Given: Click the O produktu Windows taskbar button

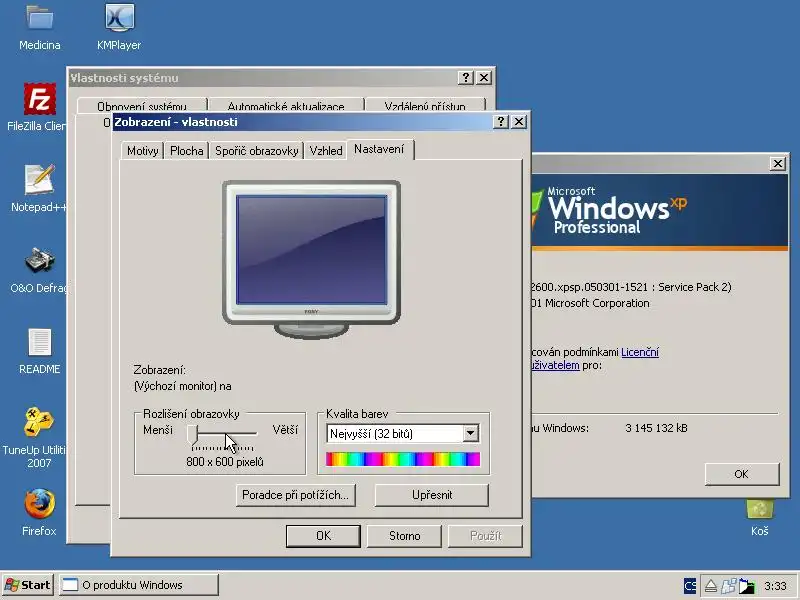Looking at the screenshot, I should (x=139, y=585).
